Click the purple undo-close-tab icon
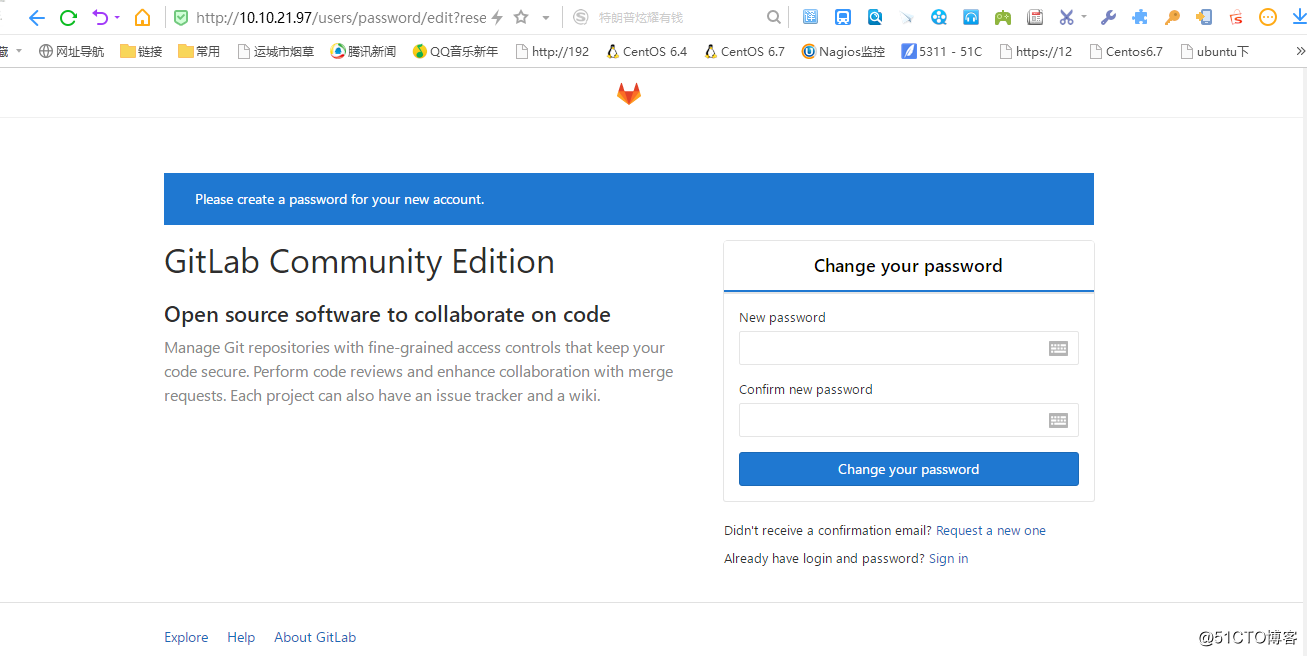Image resolution: width=1307 pixels, height=656 pixels. [100, 17]
